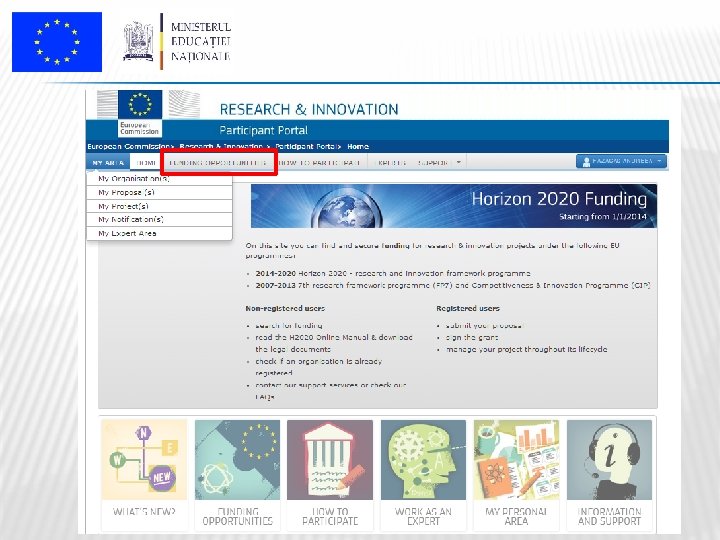
Task: Open the How to Participate tile
Action: click(x=330, y=475)
